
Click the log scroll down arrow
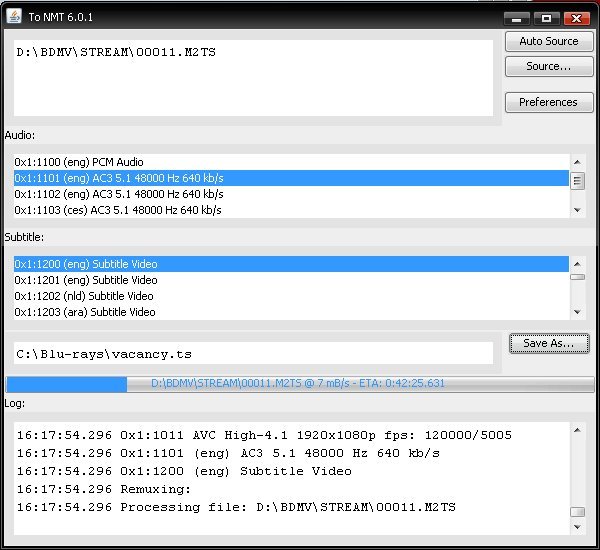[577, 527]
